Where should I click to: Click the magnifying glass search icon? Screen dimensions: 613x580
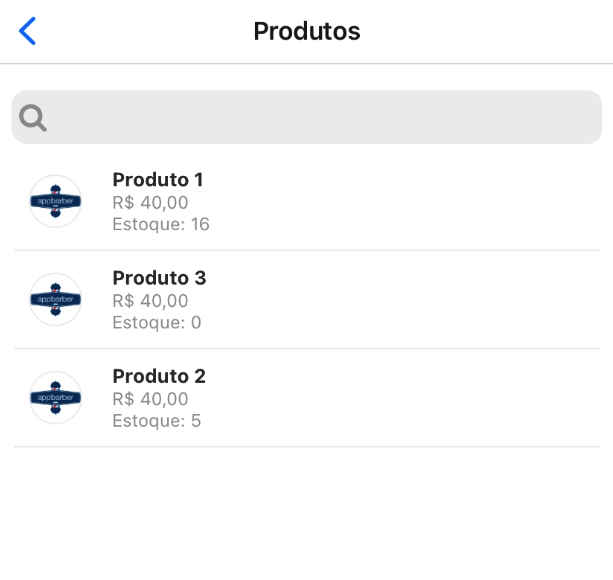tap(33, 118)
